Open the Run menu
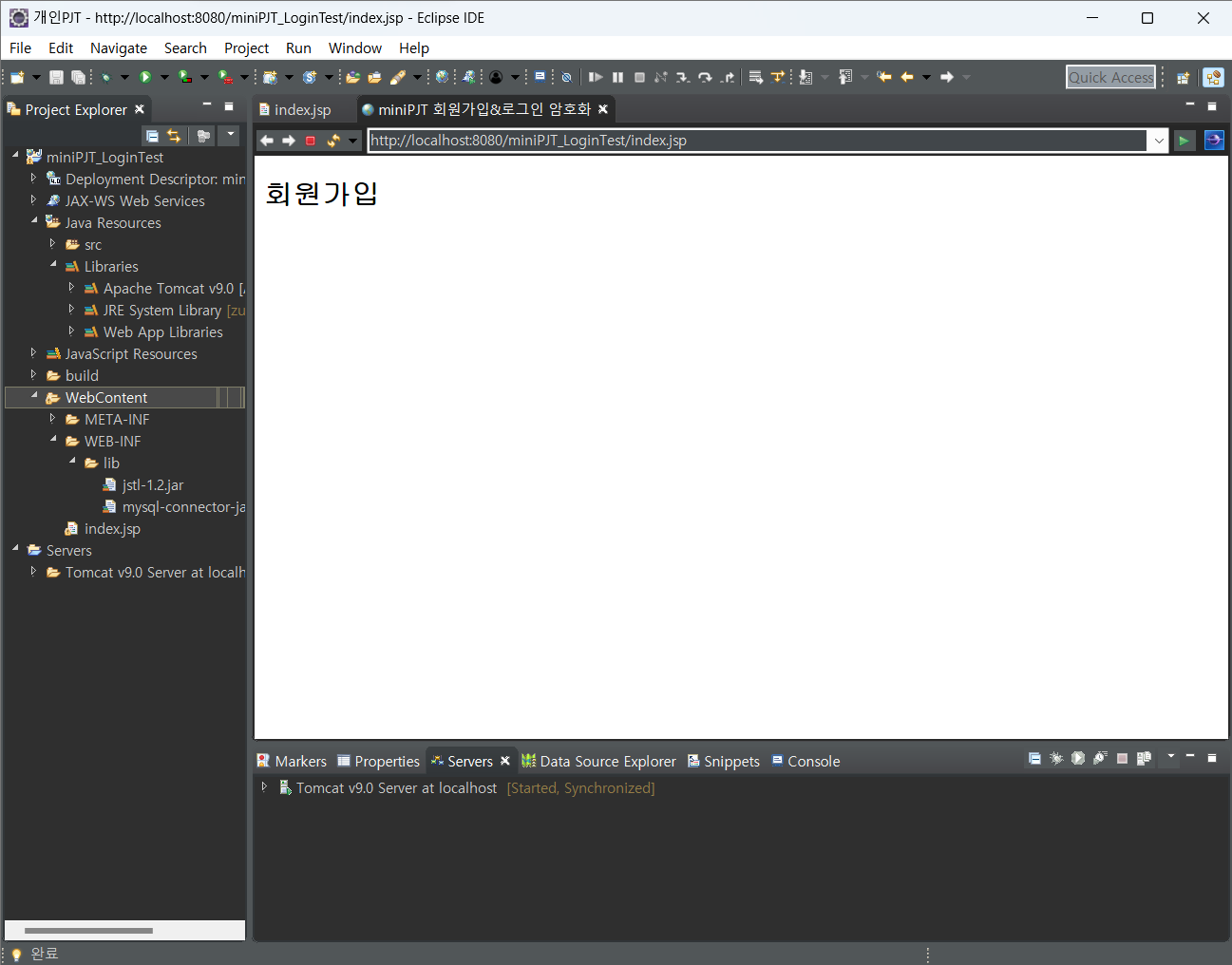The width and height of the screenshot is (1232, 965). coord(298,48)
